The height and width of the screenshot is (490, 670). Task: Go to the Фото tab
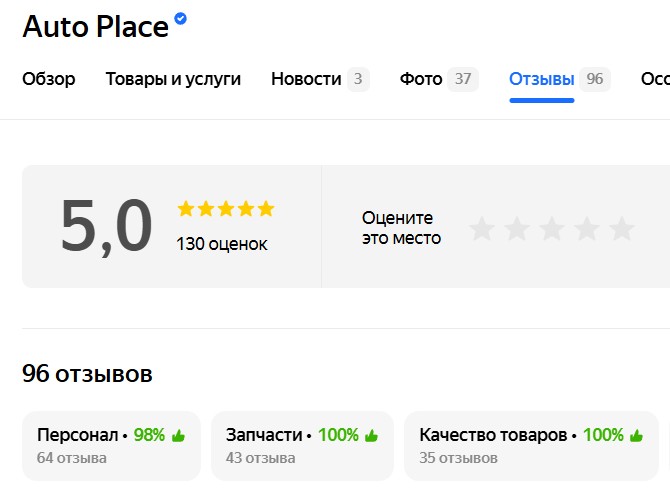421,79
